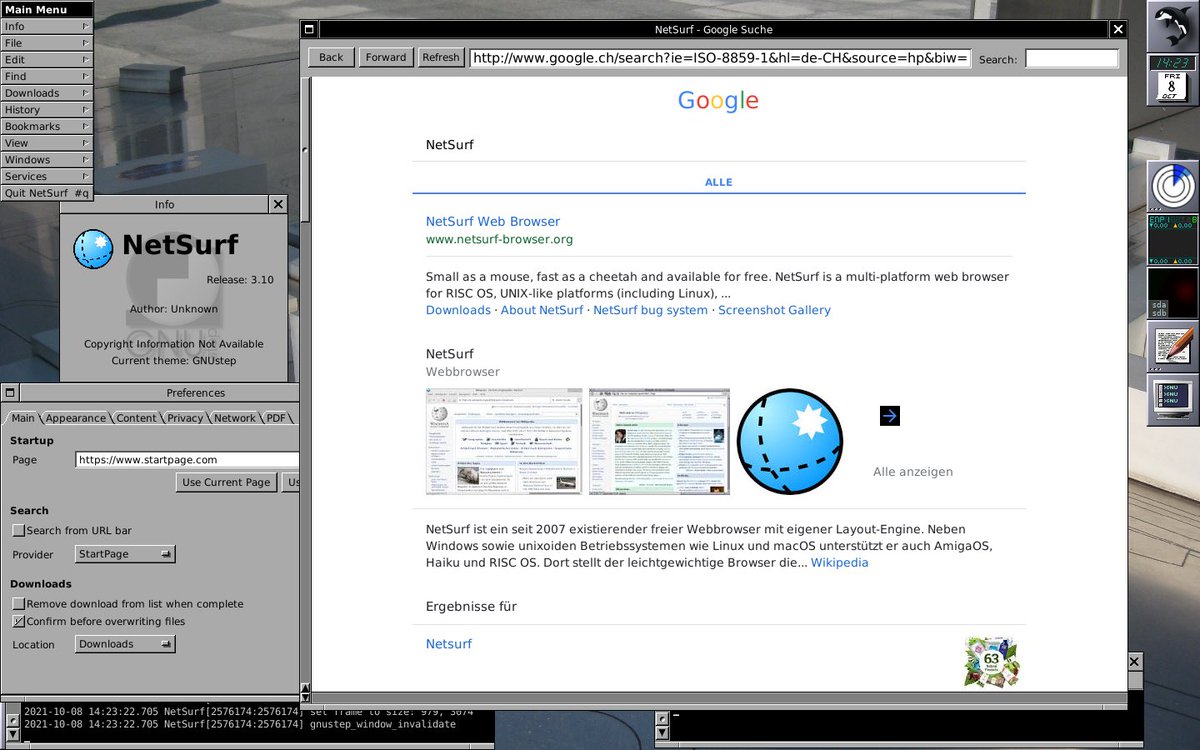Viewport: 1200px width, 750px height.
Task: Switch to the Main preferences tab
Action: [x=22, y=418]
